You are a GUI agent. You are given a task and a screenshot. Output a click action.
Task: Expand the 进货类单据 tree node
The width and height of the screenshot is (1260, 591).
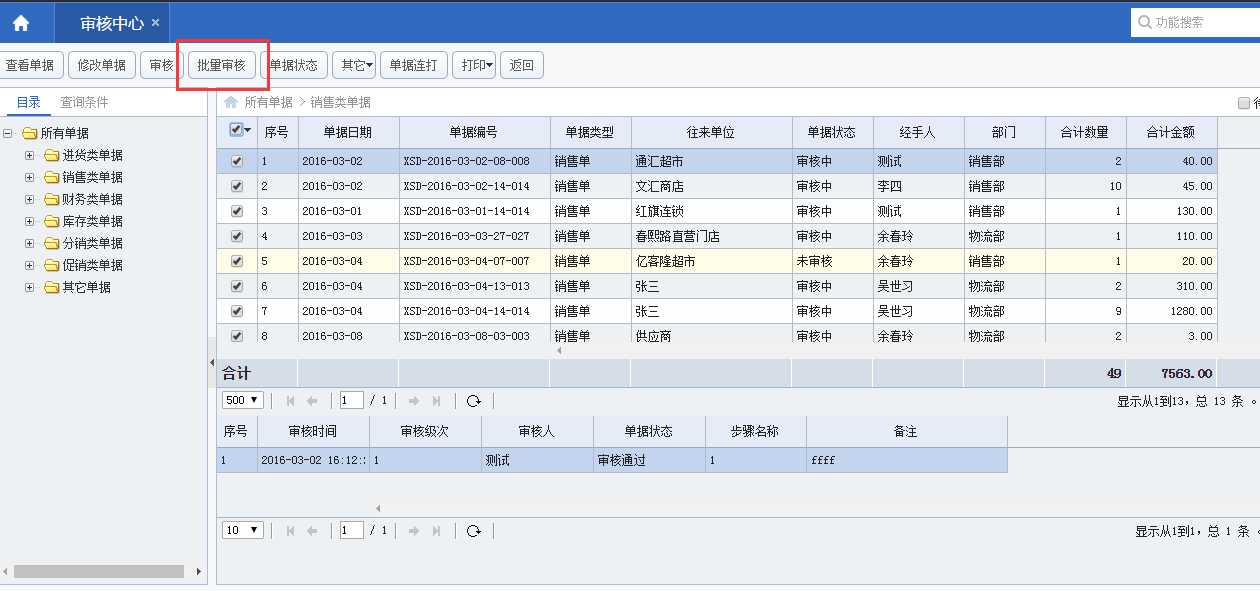pyautogui.click(x=29, y=155)
